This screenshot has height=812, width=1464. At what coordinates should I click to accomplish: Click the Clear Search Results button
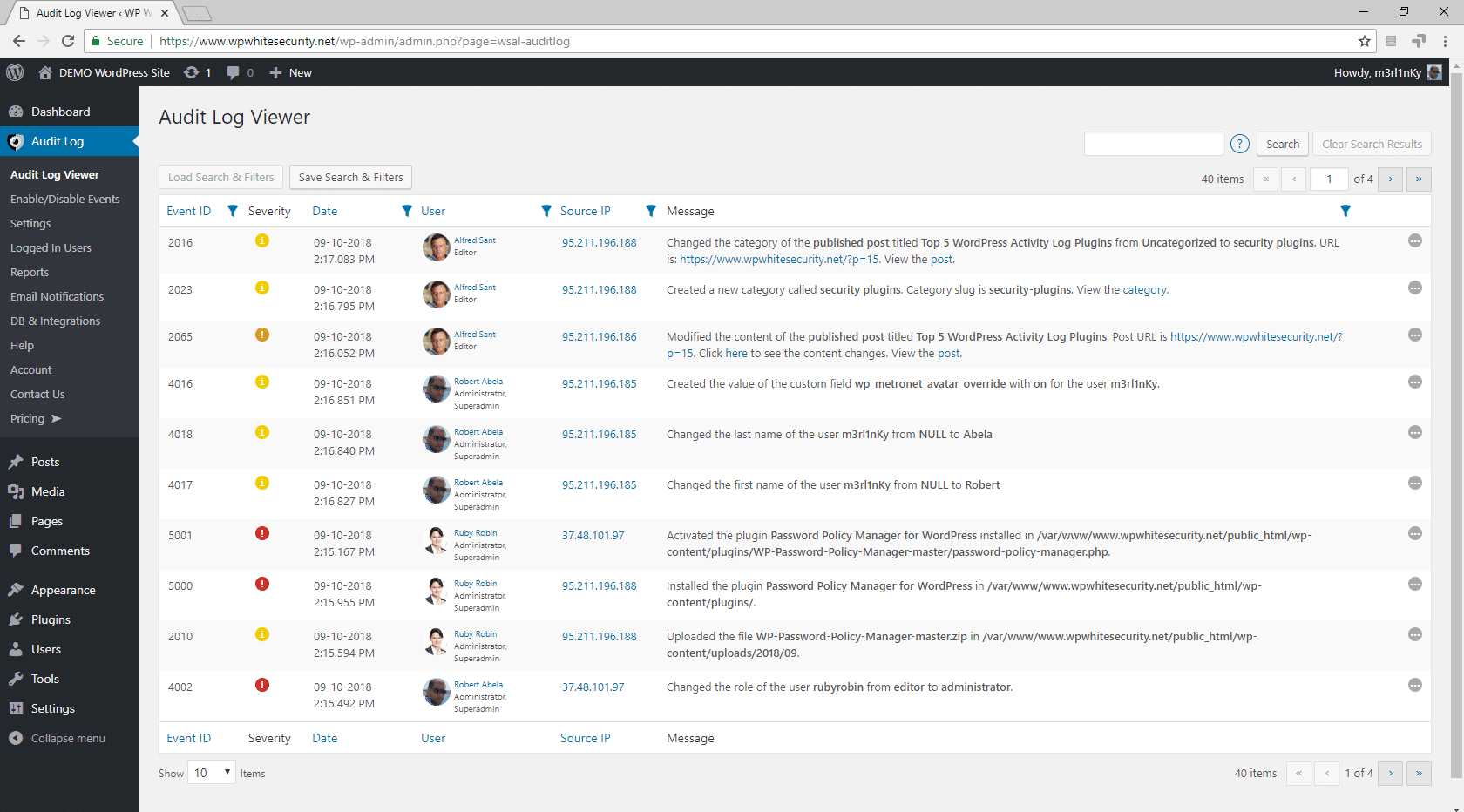pos(1372,143)
